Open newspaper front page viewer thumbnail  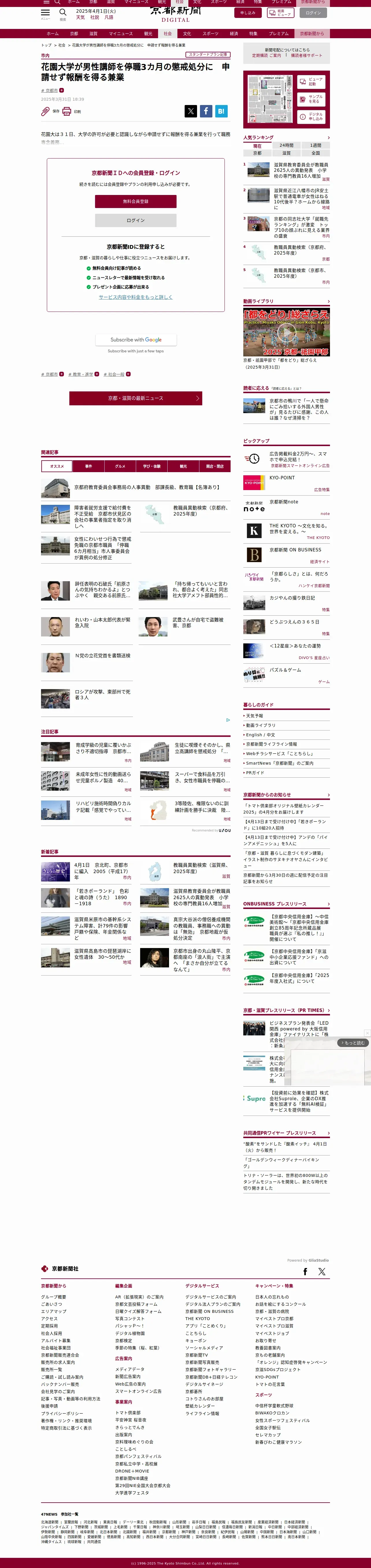(x=270, y=99)
